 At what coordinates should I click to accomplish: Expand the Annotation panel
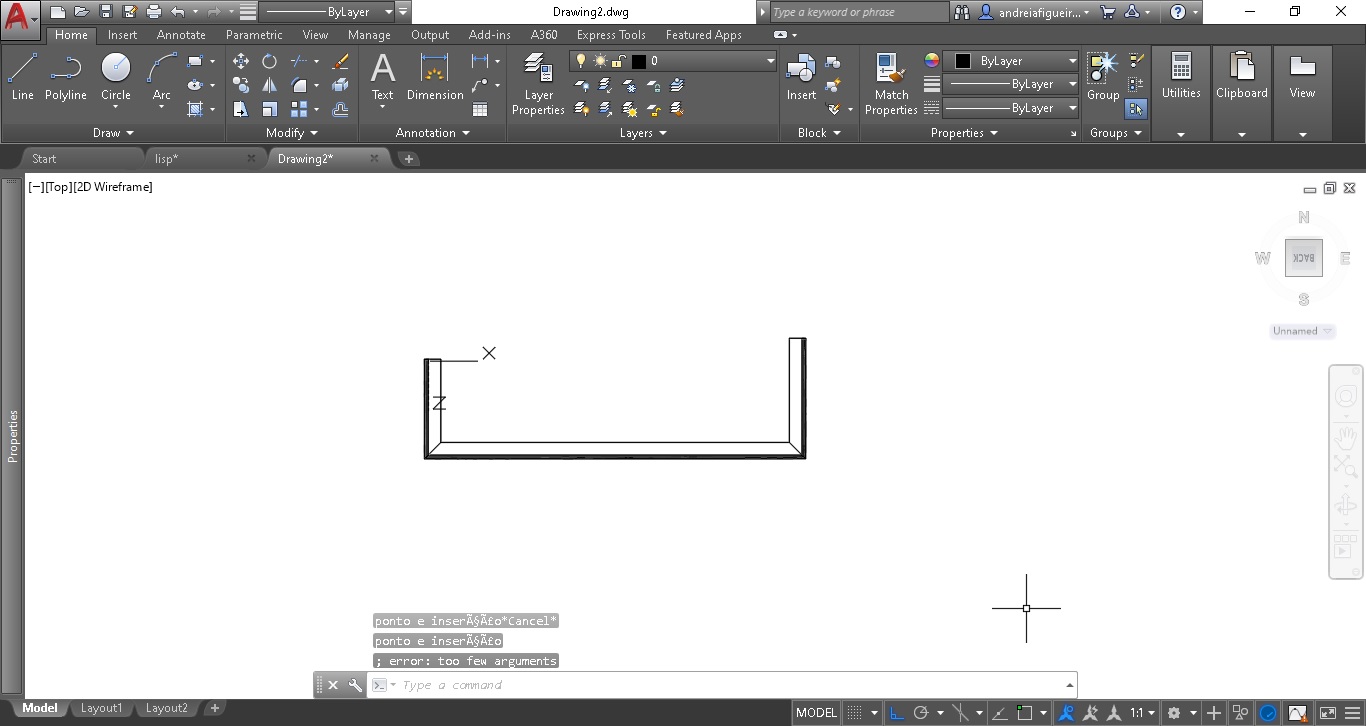[x=433, y=133]
